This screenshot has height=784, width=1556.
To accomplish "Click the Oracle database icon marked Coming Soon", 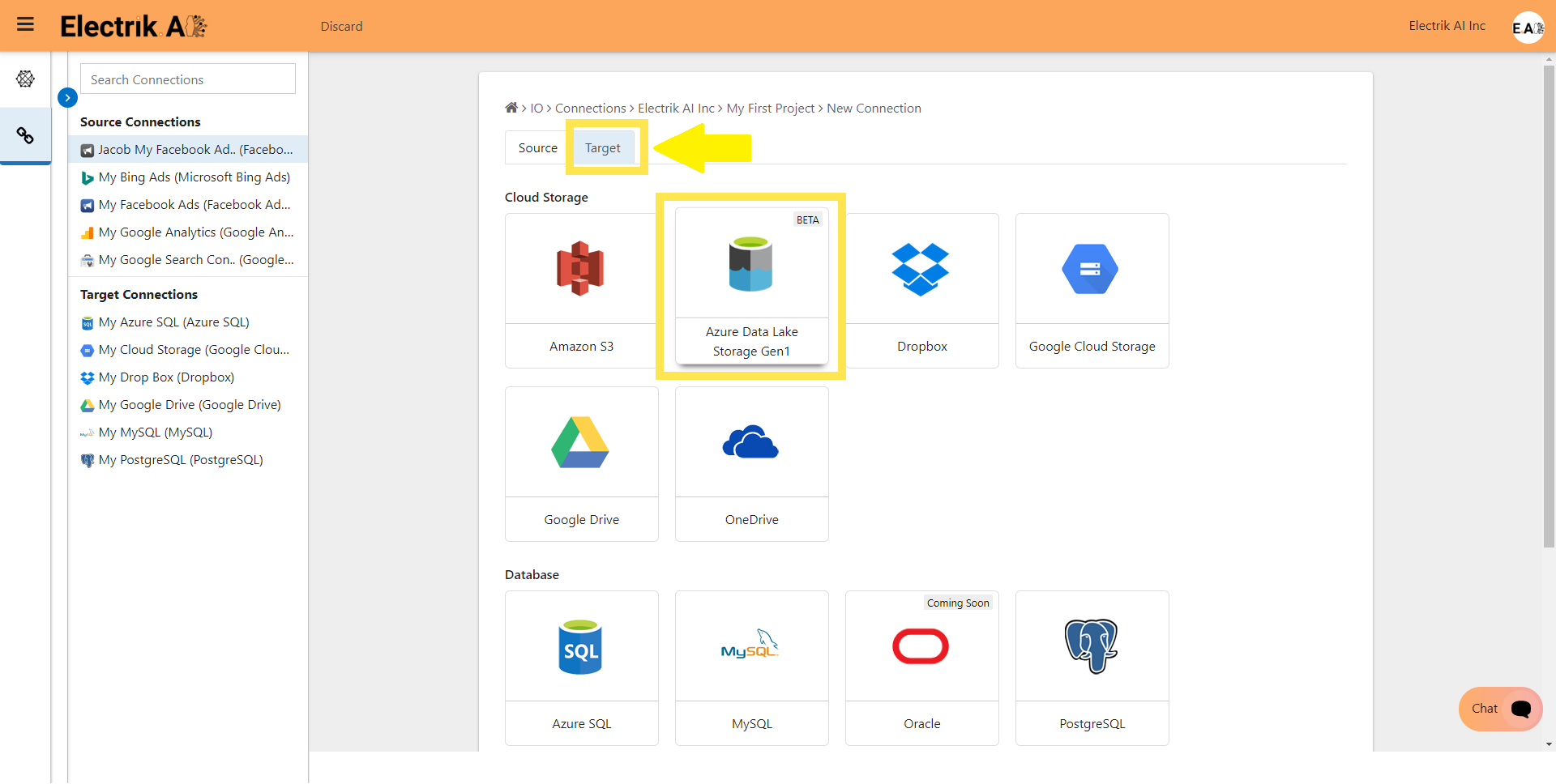I will click(921, 646).
